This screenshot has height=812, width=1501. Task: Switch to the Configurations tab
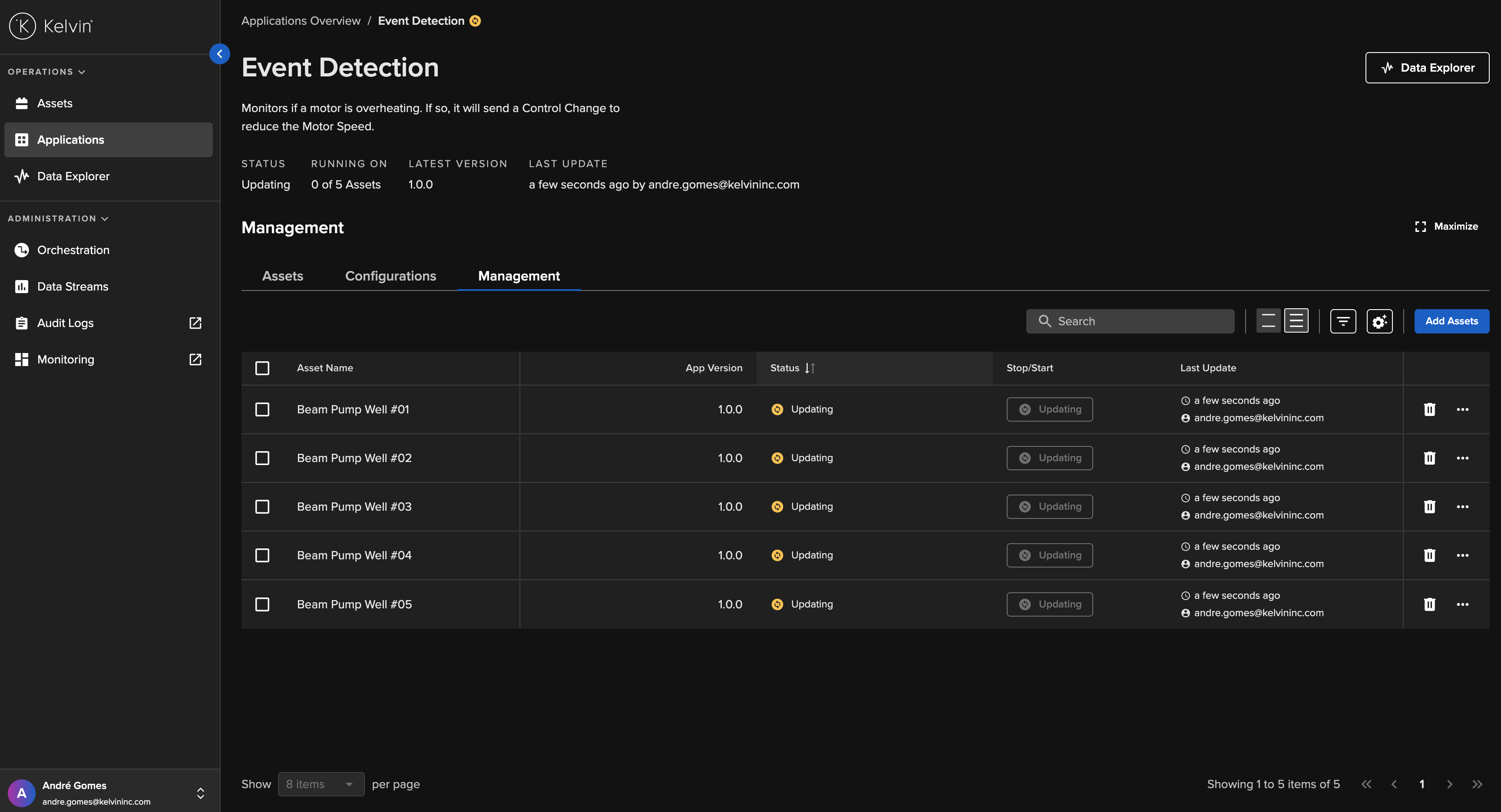pos(391,276)
